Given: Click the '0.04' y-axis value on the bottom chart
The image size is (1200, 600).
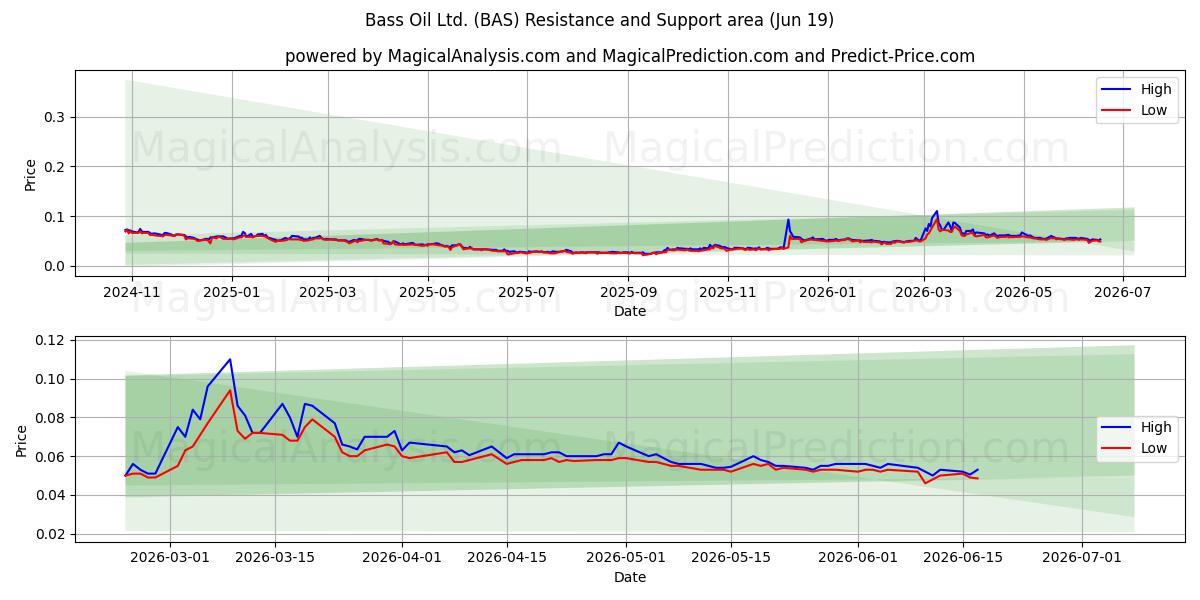Looking at the screenshot, I should tap(52, 495).
